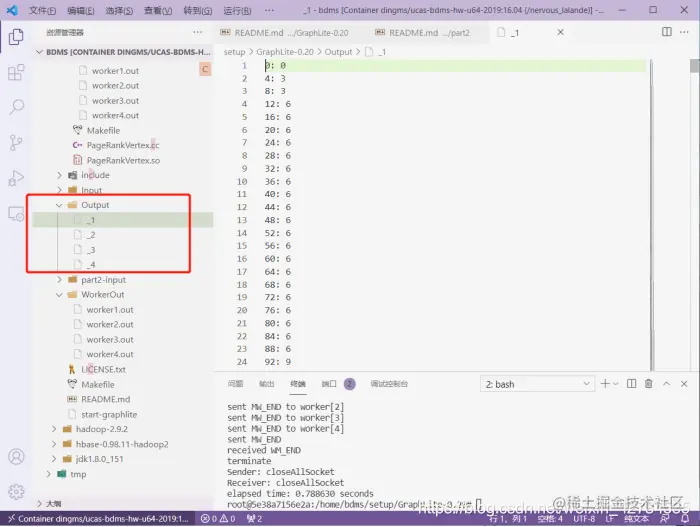
Task: Open the Extensions view icon
Action: (16, 72)
